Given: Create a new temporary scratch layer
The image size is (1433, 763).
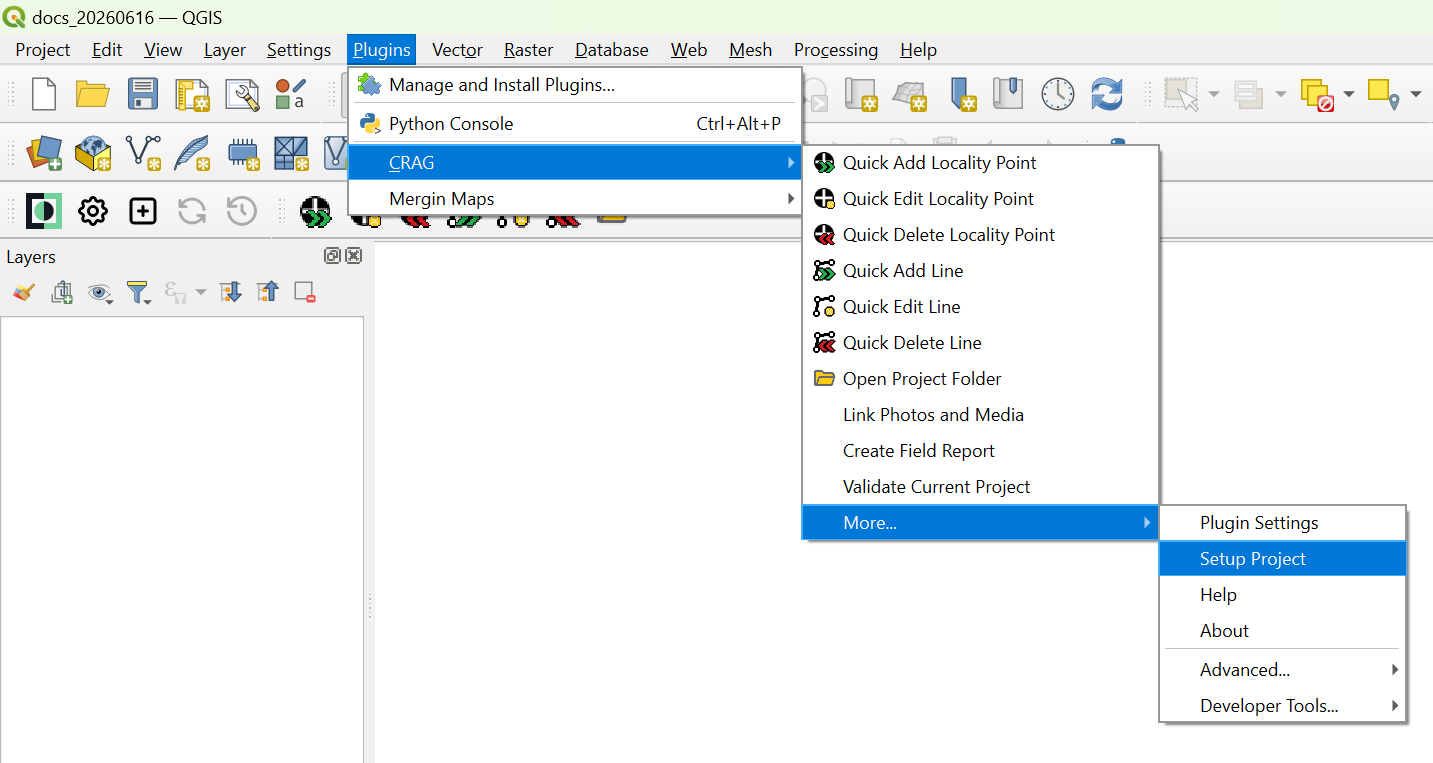Looking at the screenshot, I should click(242, 152).
